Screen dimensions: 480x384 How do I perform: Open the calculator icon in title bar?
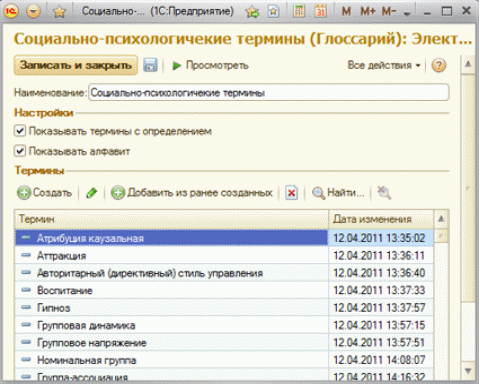[x=299, y=12]
